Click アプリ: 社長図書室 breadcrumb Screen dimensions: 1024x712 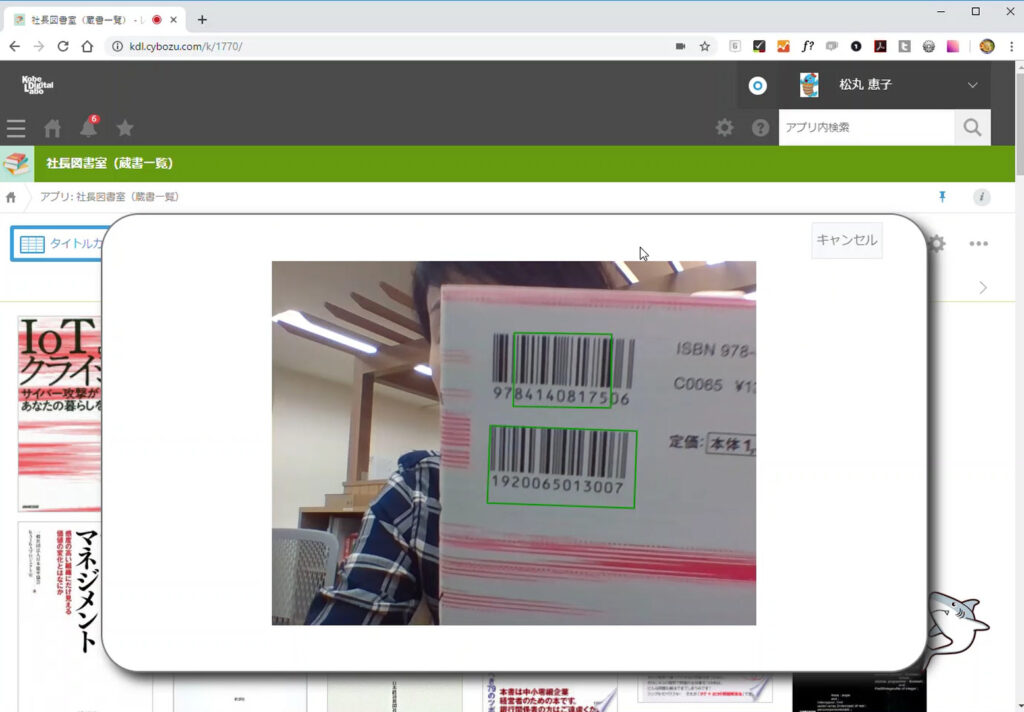click(x=109, y=197)
